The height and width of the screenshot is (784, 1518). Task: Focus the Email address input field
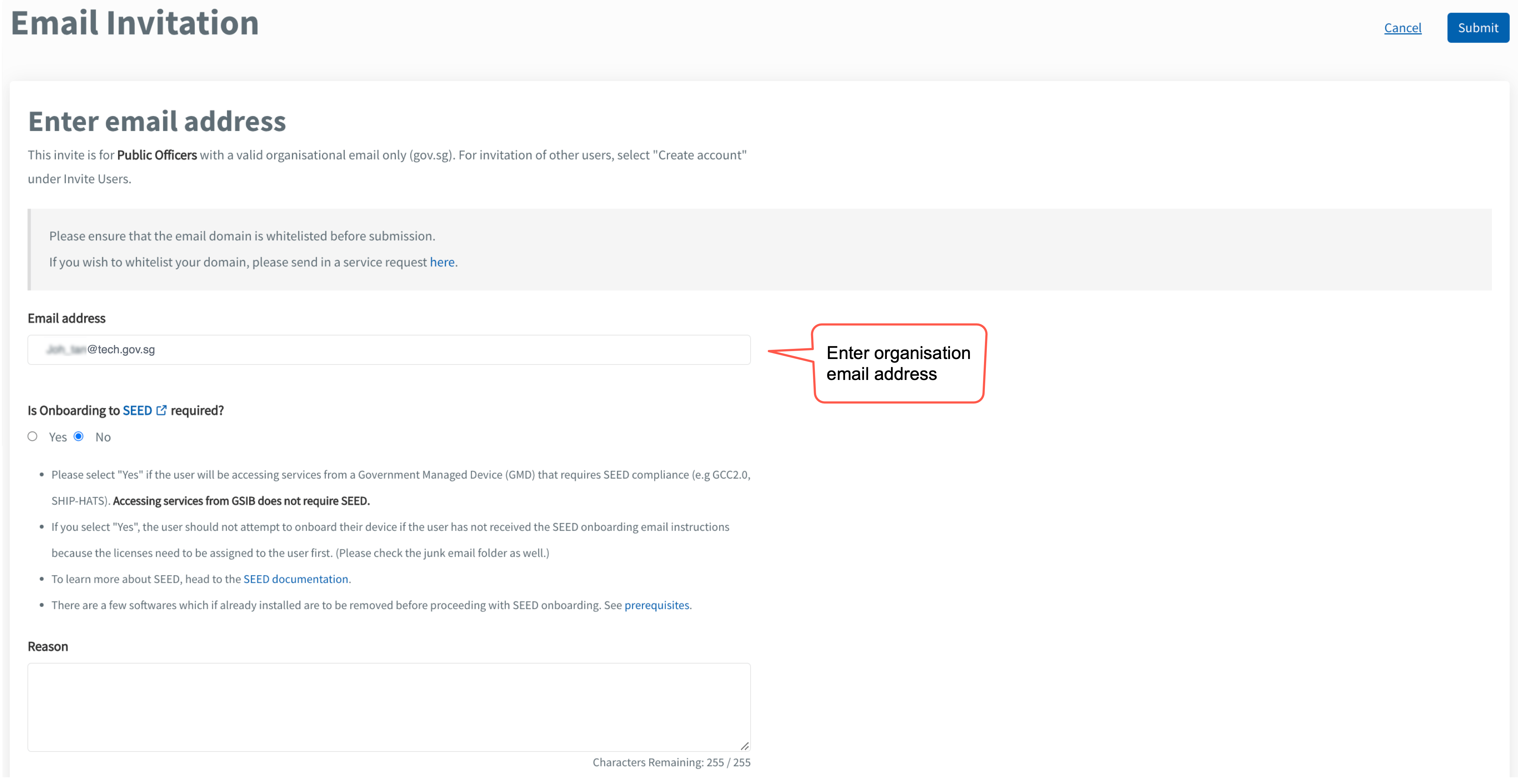389,350
